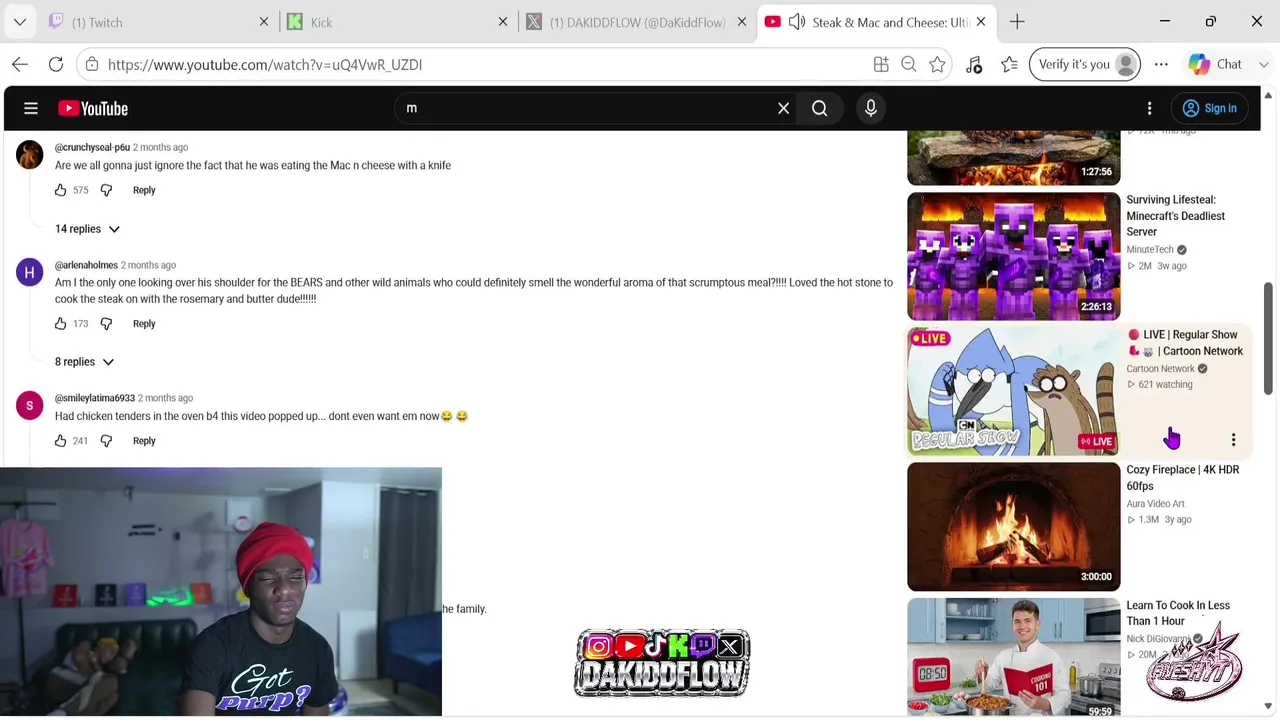Add this page to favorites star
The height and width of the screenshot is (720, 1280).
point(937,64)
